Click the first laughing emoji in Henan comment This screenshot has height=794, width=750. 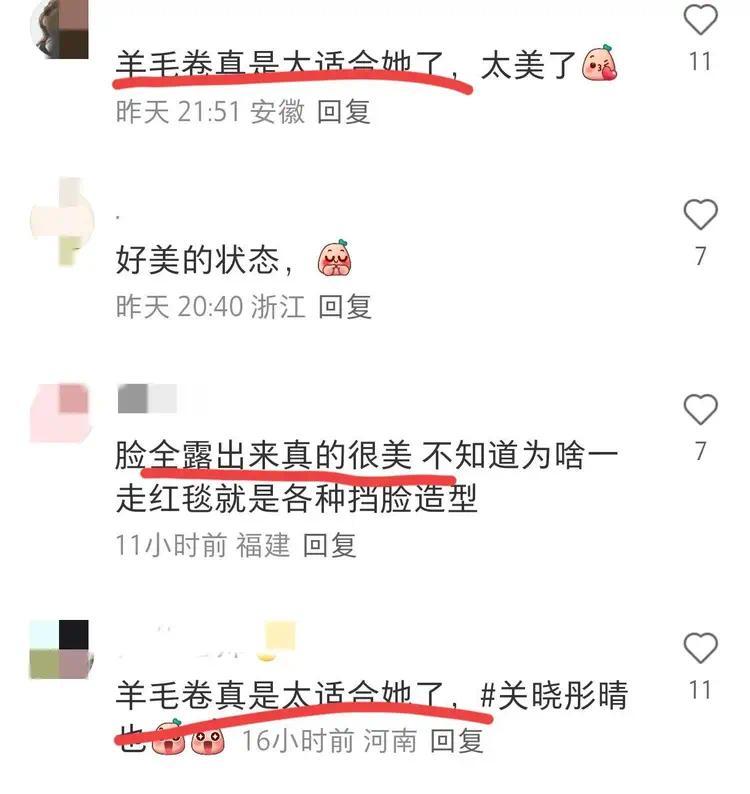(168, 737)
